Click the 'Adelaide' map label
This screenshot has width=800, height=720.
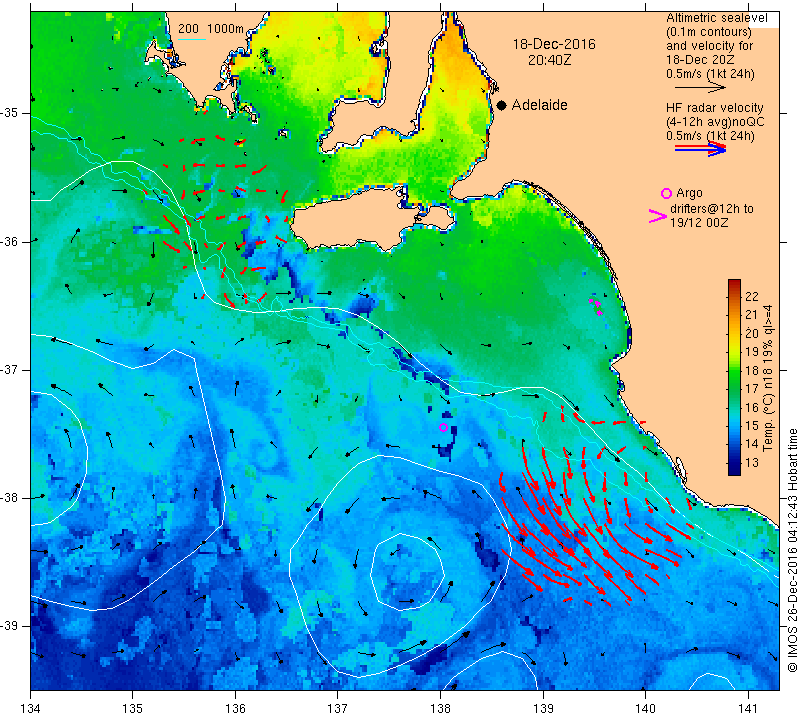[539, 105]
